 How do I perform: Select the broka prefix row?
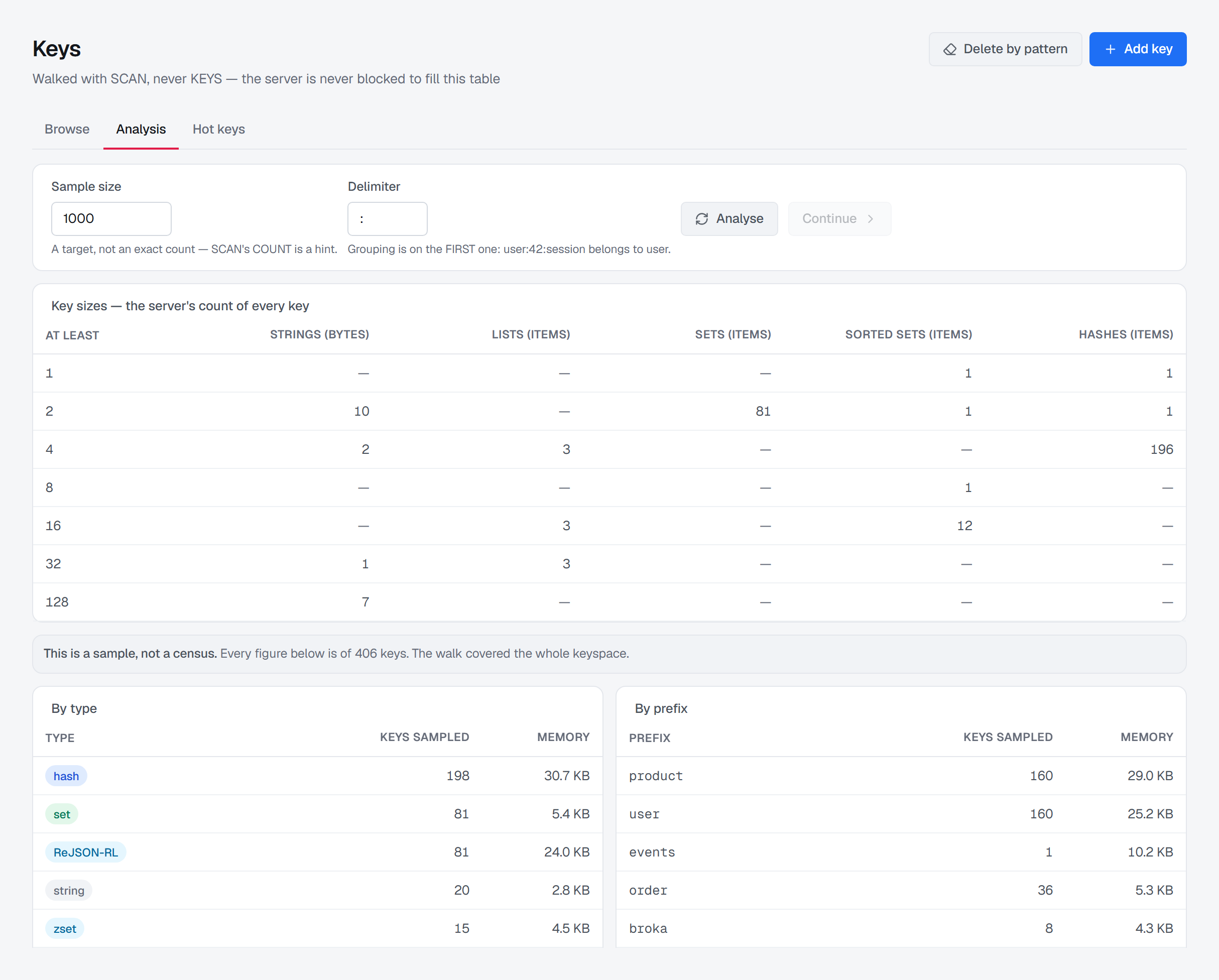coord(901,929)
